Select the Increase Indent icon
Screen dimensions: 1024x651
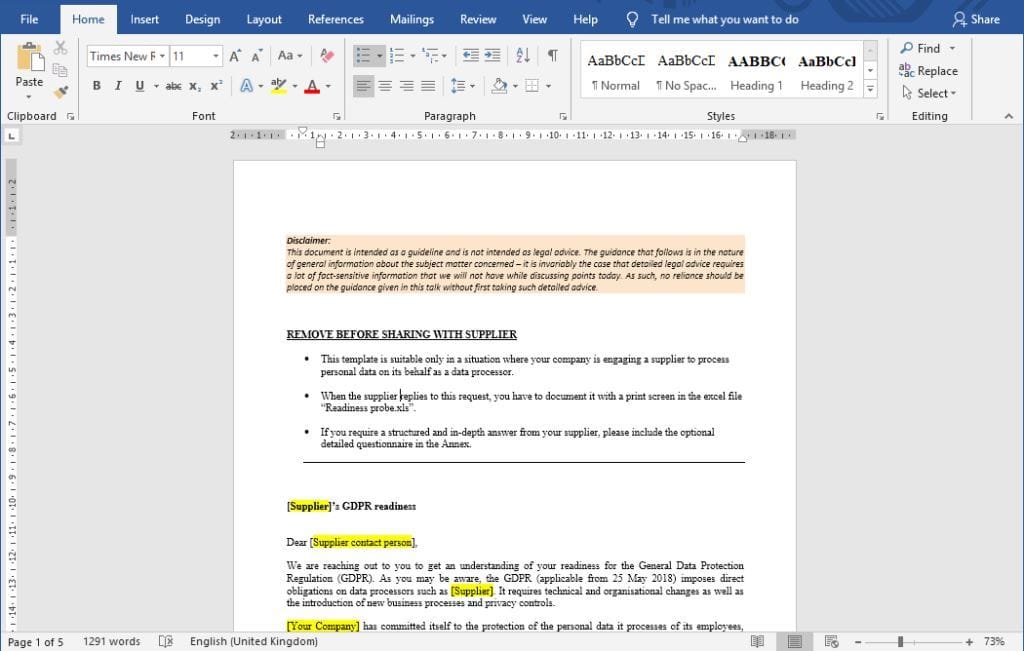(491, 56)
